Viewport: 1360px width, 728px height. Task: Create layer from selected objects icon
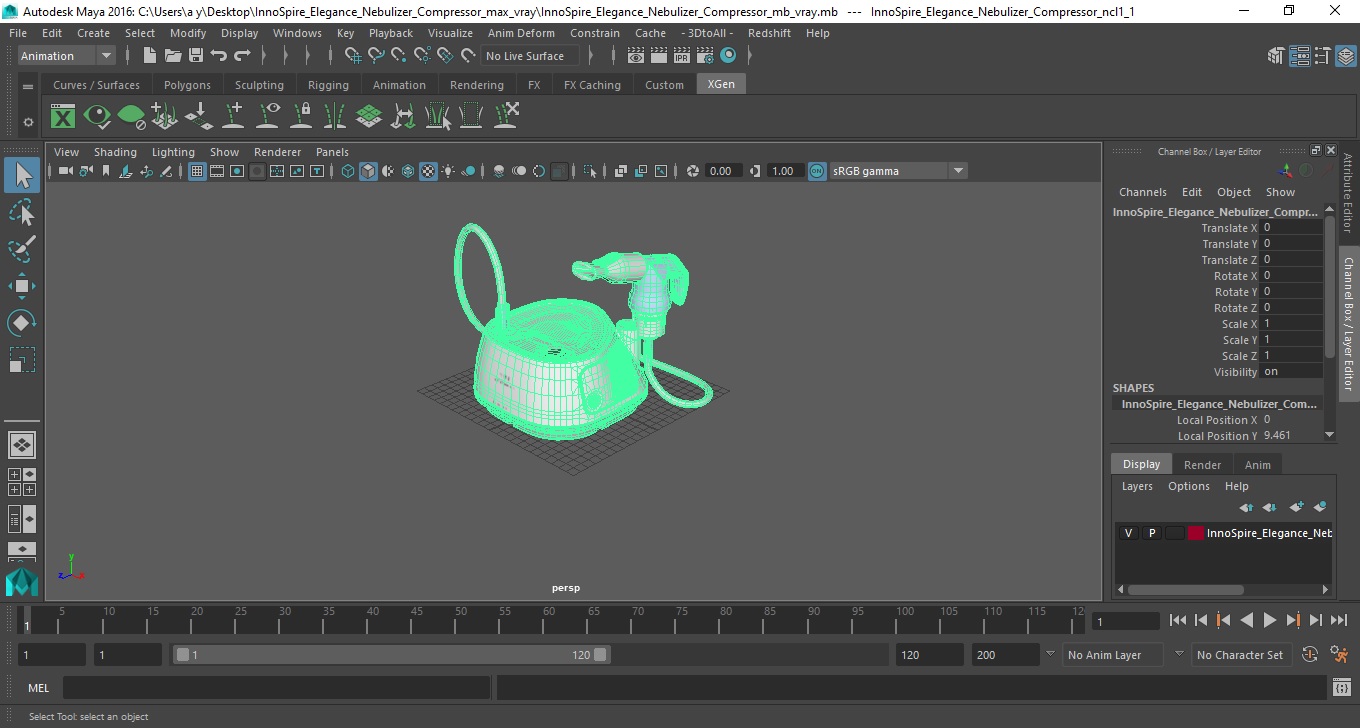coord(1320,508)
